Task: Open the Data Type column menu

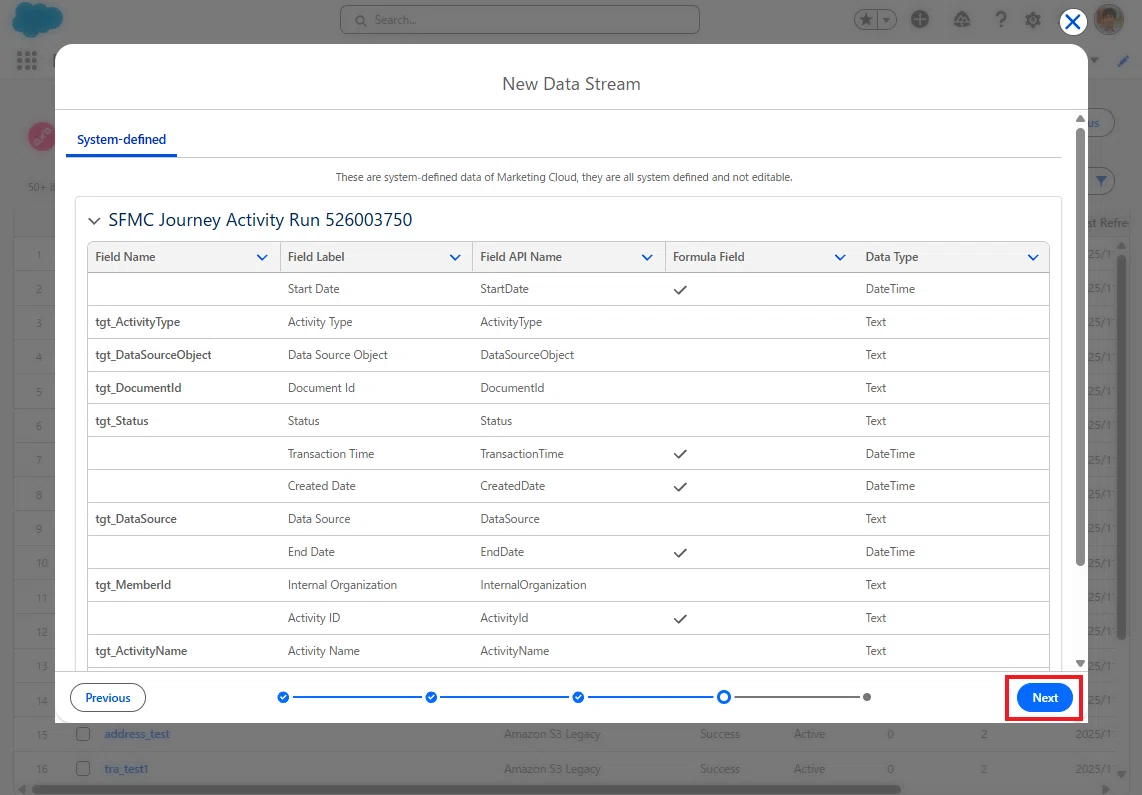Action: point(1033,257)
